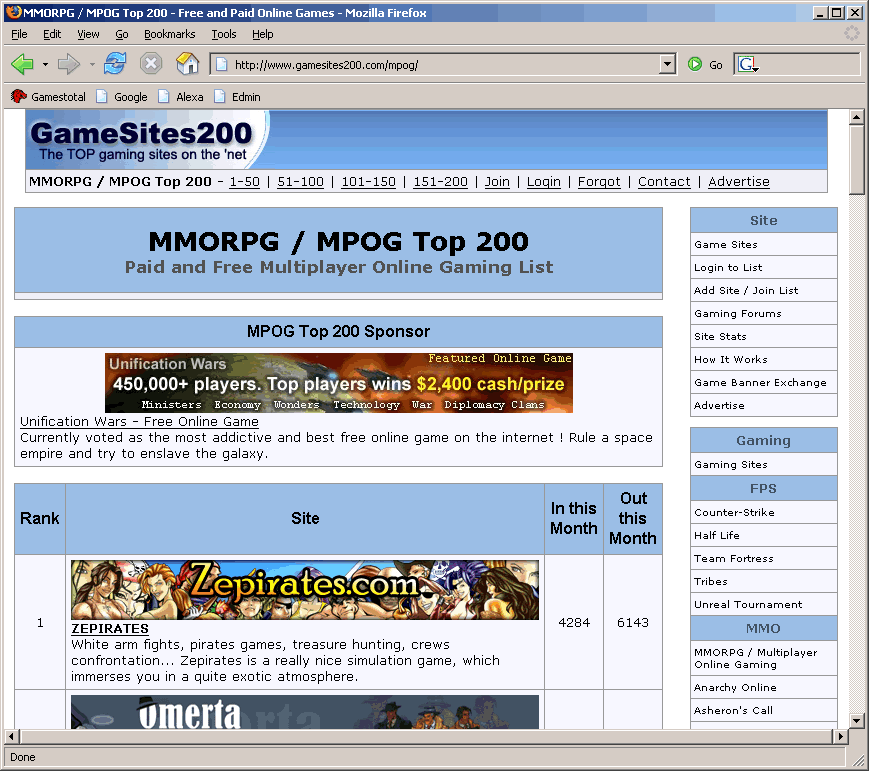Viewport: 869px width, 771px height.
Task: Click inside the URL address field
Action: point(440,65)
